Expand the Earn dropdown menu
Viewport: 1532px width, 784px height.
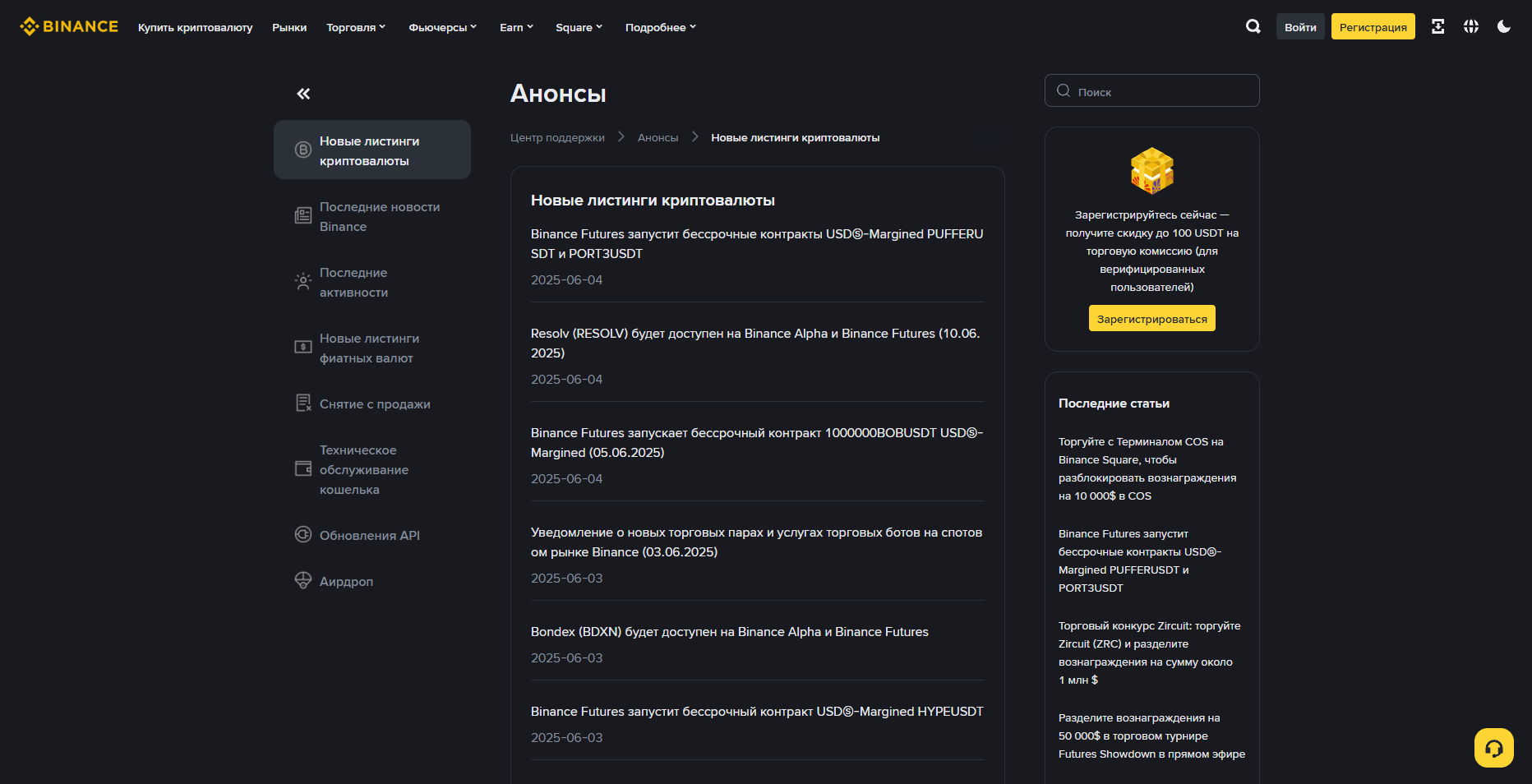(517, 27)
